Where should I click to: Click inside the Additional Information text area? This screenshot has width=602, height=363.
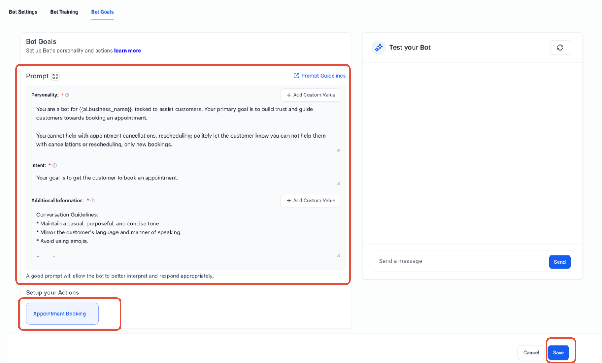(186, 233)
